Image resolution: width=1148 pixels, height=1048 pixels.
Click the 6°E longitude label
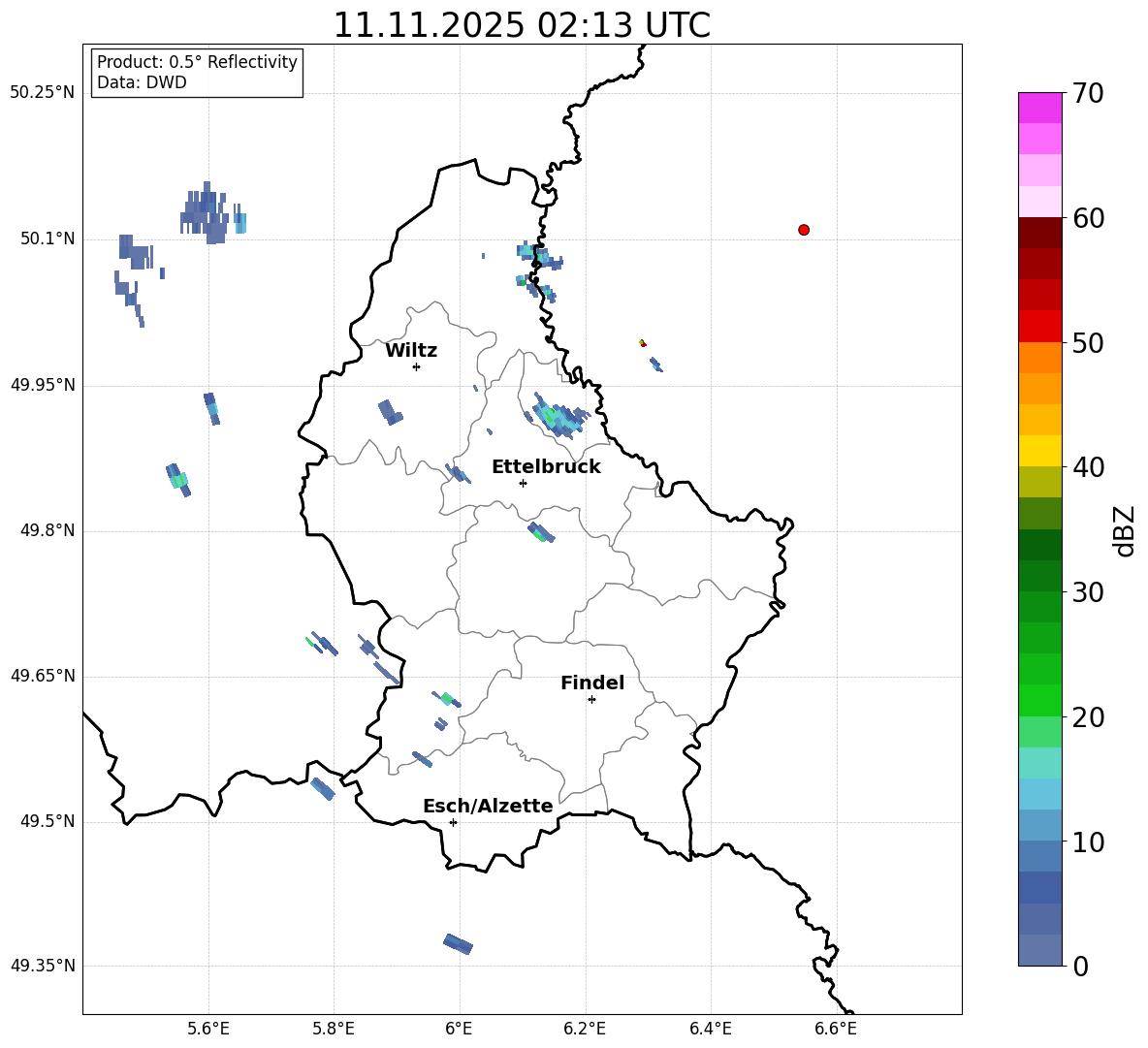point(459,1029)
